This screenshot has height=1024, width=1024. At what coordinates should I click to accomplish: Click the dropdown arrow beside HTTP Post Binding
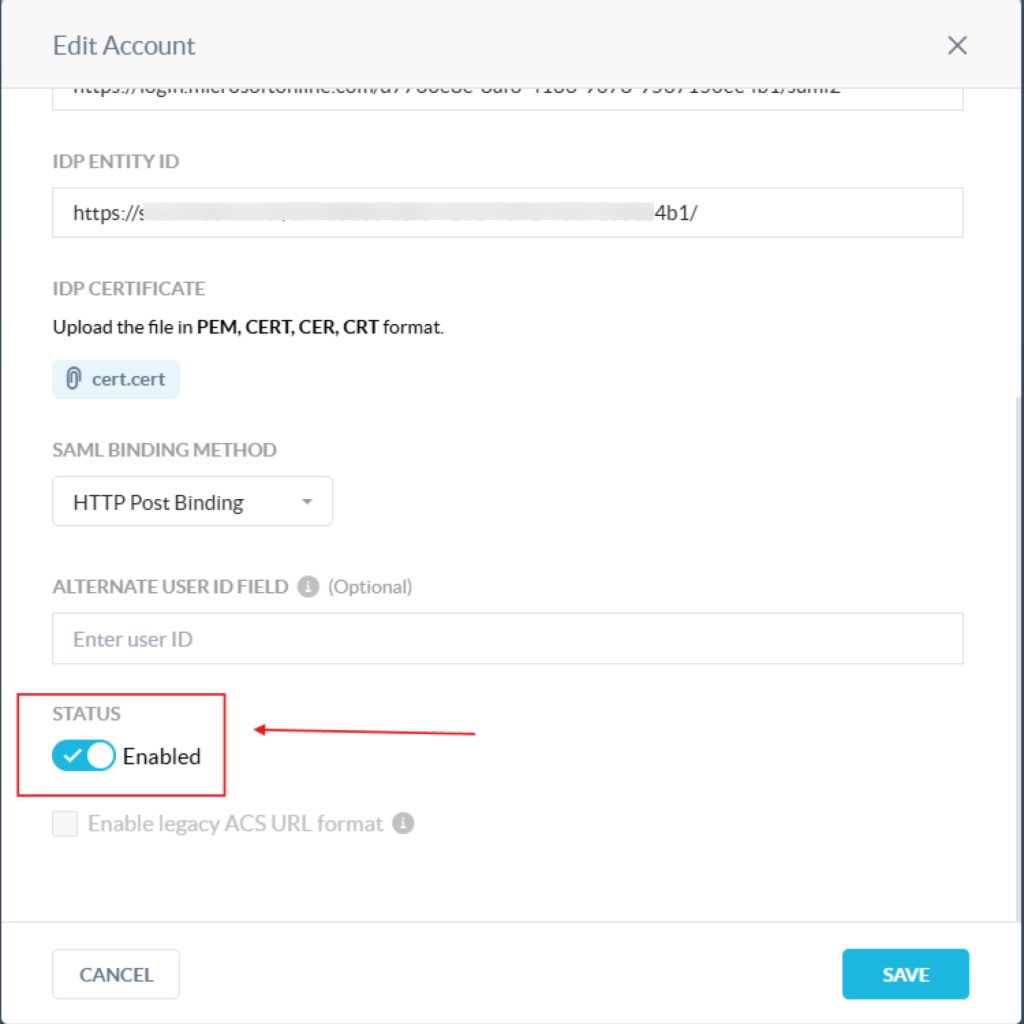coord(307,502)
